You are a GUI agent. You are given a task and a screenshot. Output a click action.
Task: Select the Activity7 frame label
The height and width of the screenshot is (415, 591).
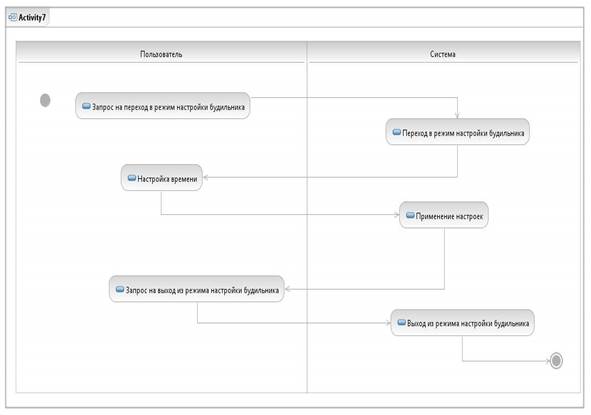(x=32, y=17)
